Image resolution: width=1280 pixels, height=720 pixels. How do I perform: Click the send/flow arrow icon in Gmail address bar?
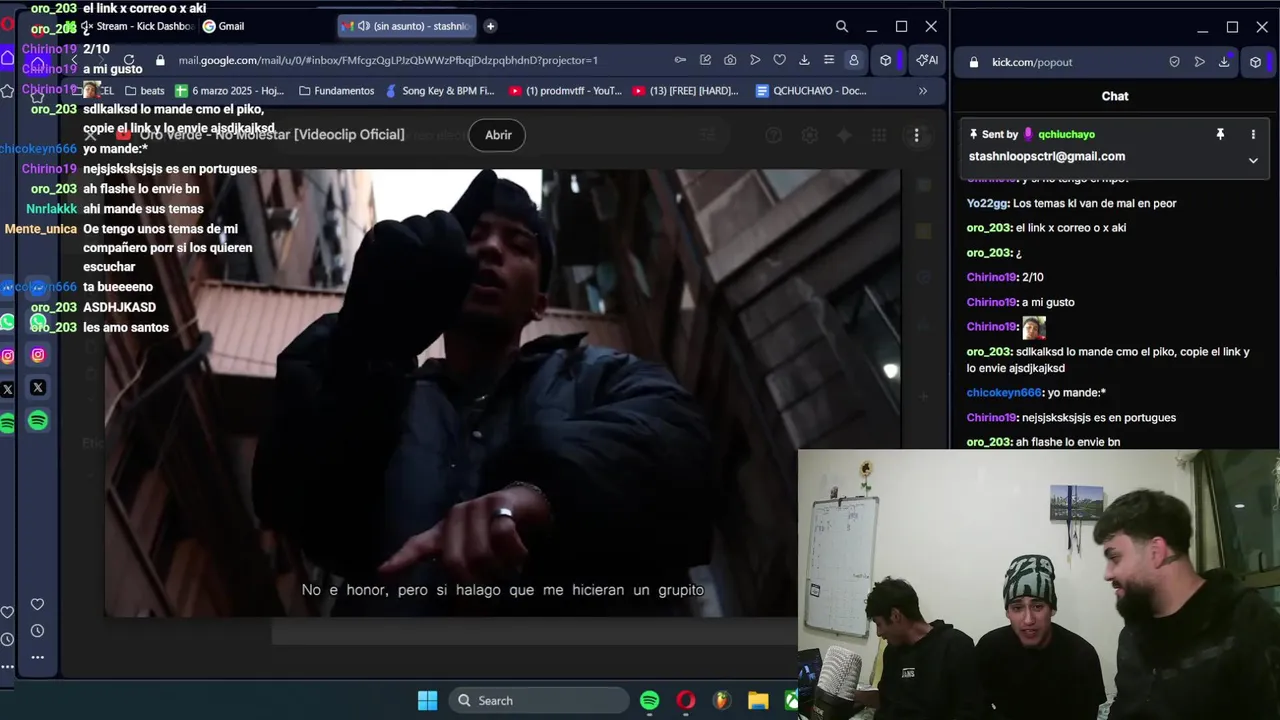(755, 60)
